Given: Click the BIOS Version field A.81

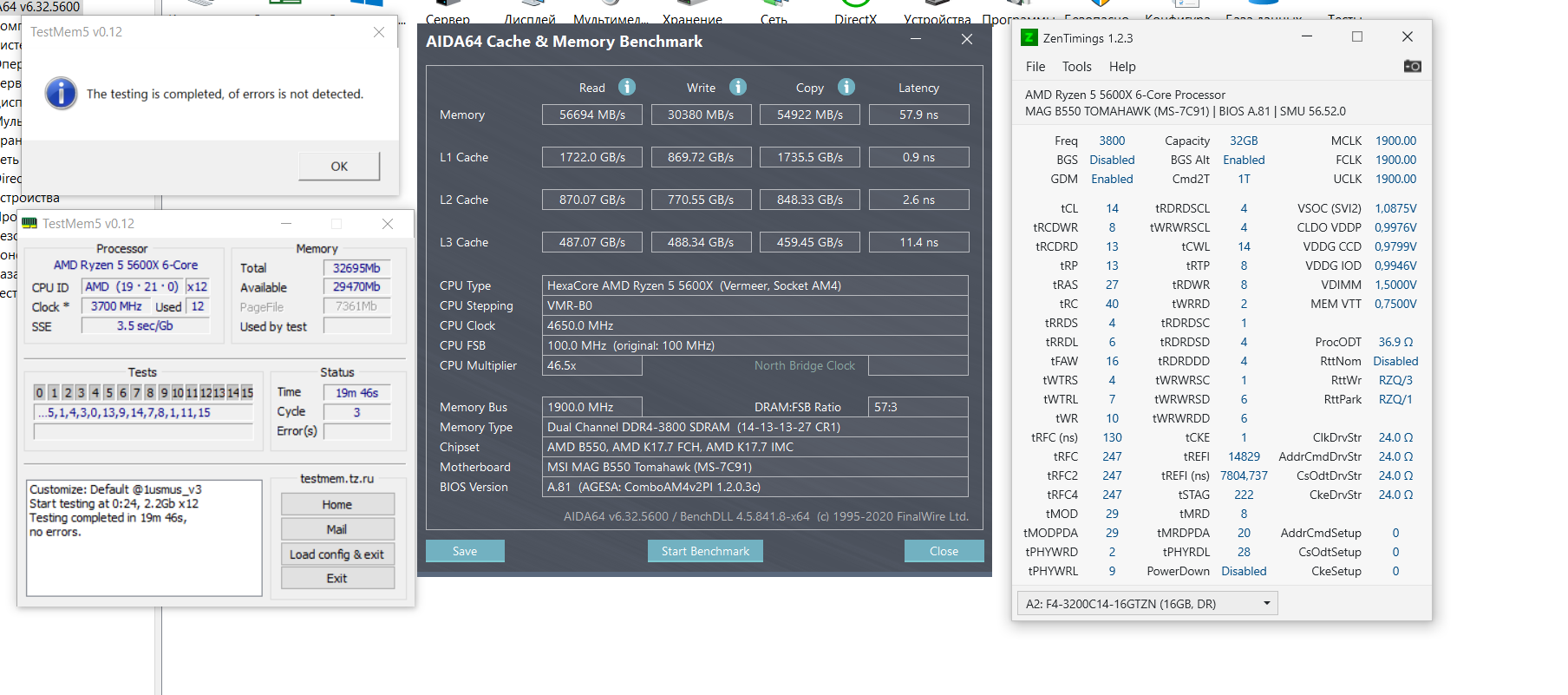Looking at the screenshot, I should click(755, 487).
